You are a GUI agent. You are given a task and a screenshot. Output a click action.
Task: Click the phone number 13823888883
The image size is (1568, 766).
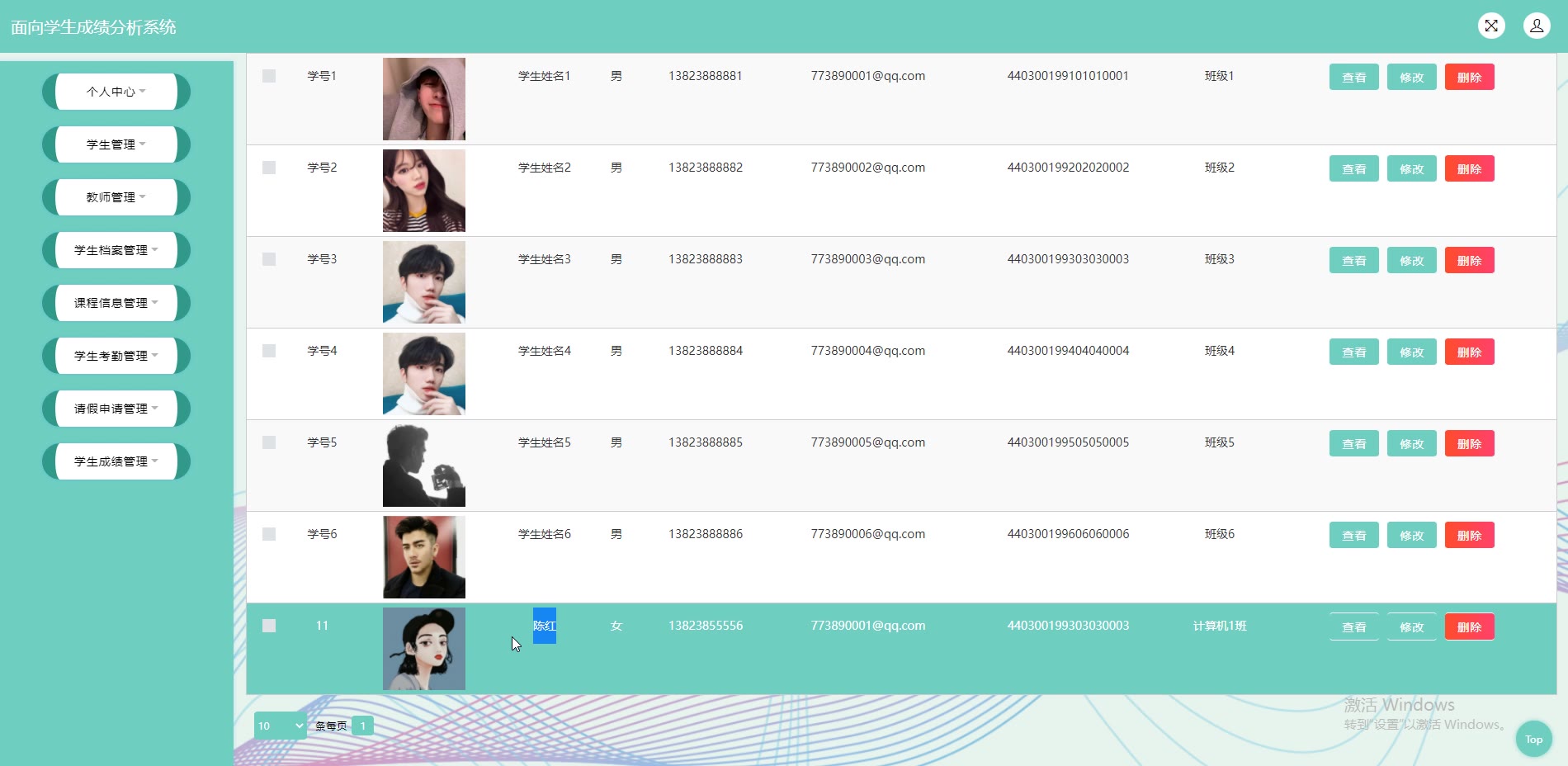pos(706,259)
